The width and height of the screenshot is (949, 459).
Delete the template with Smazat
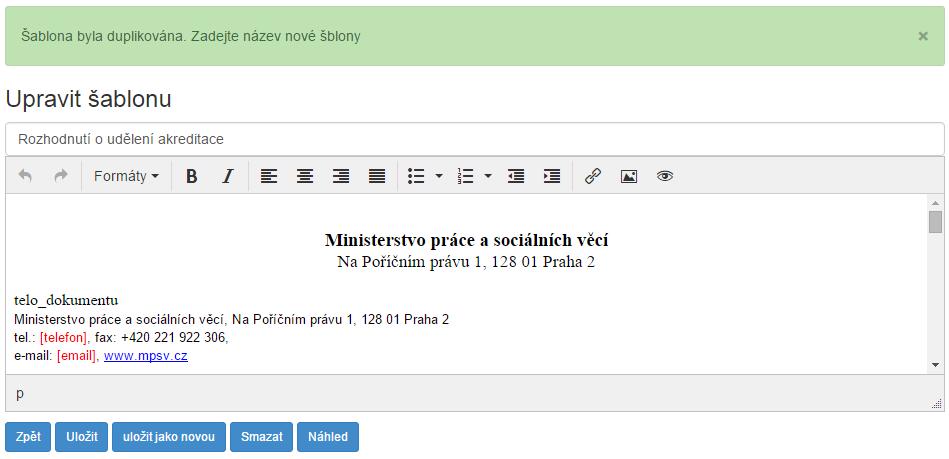tap(261, 437)
